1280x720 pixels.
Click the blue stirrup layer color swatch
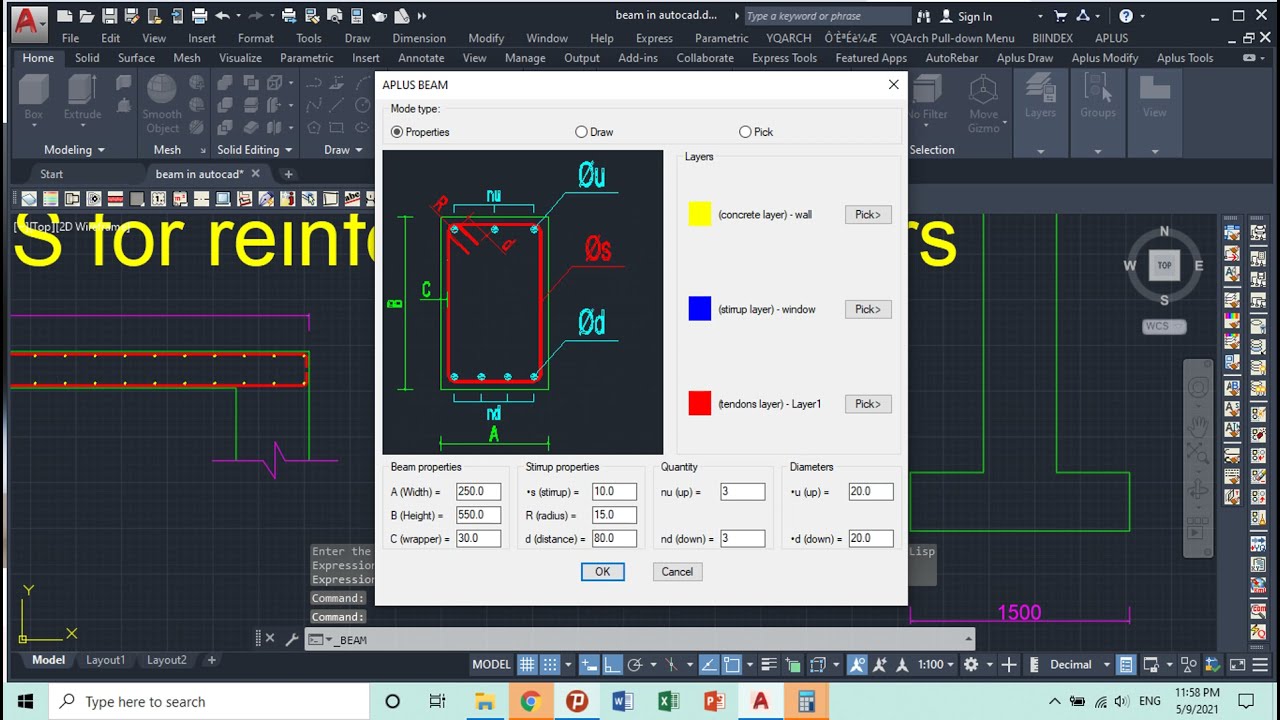[x=700, y=309]
